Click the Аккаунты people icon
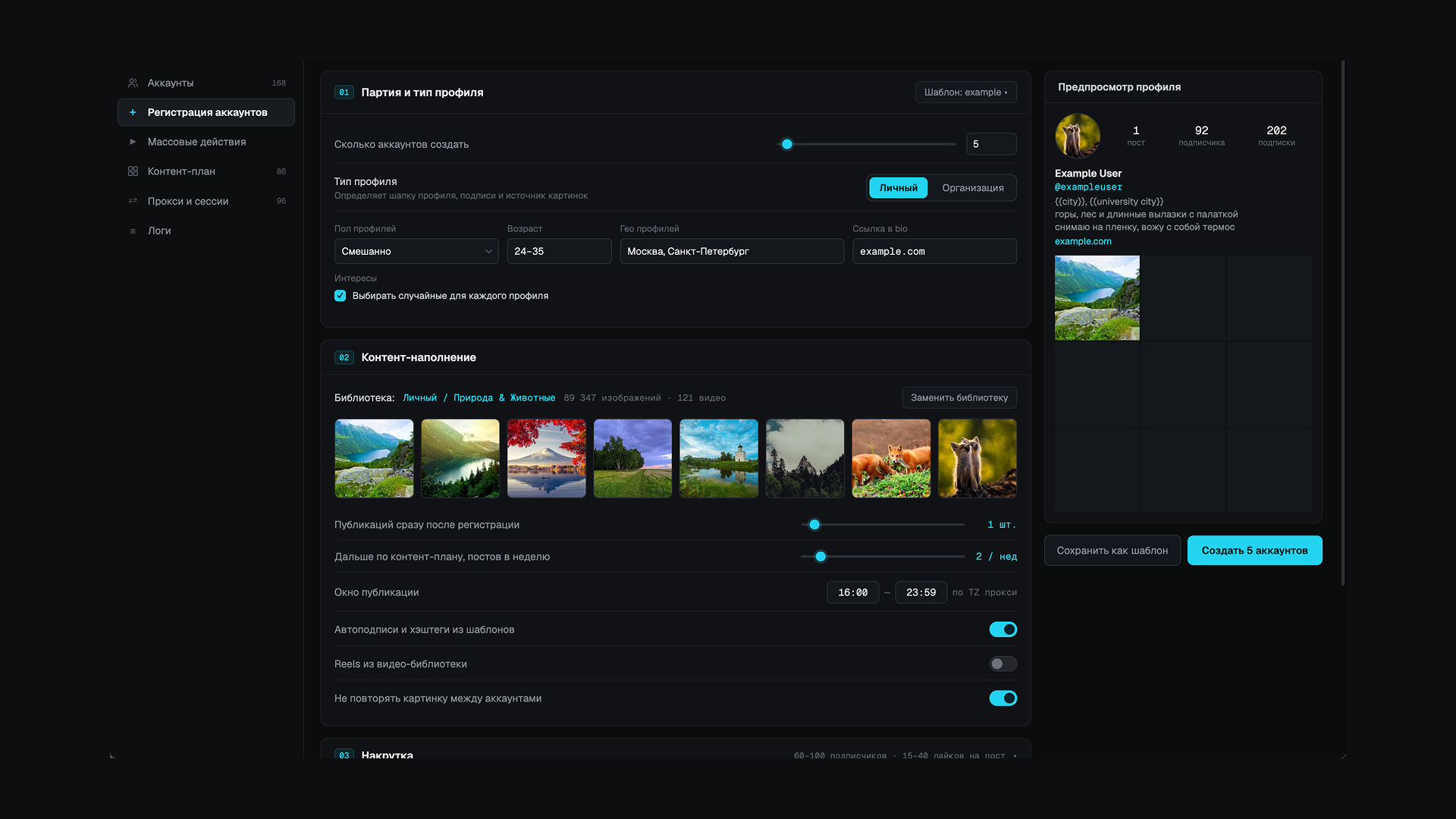The height and width of the screenshot is (819, 1456). pyautogui.click(x=133, y=83)
